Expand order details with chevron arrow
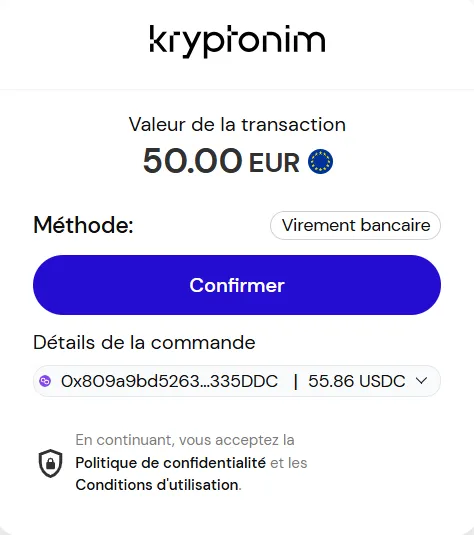The image size is (474, 535). [x=422, y=381]
